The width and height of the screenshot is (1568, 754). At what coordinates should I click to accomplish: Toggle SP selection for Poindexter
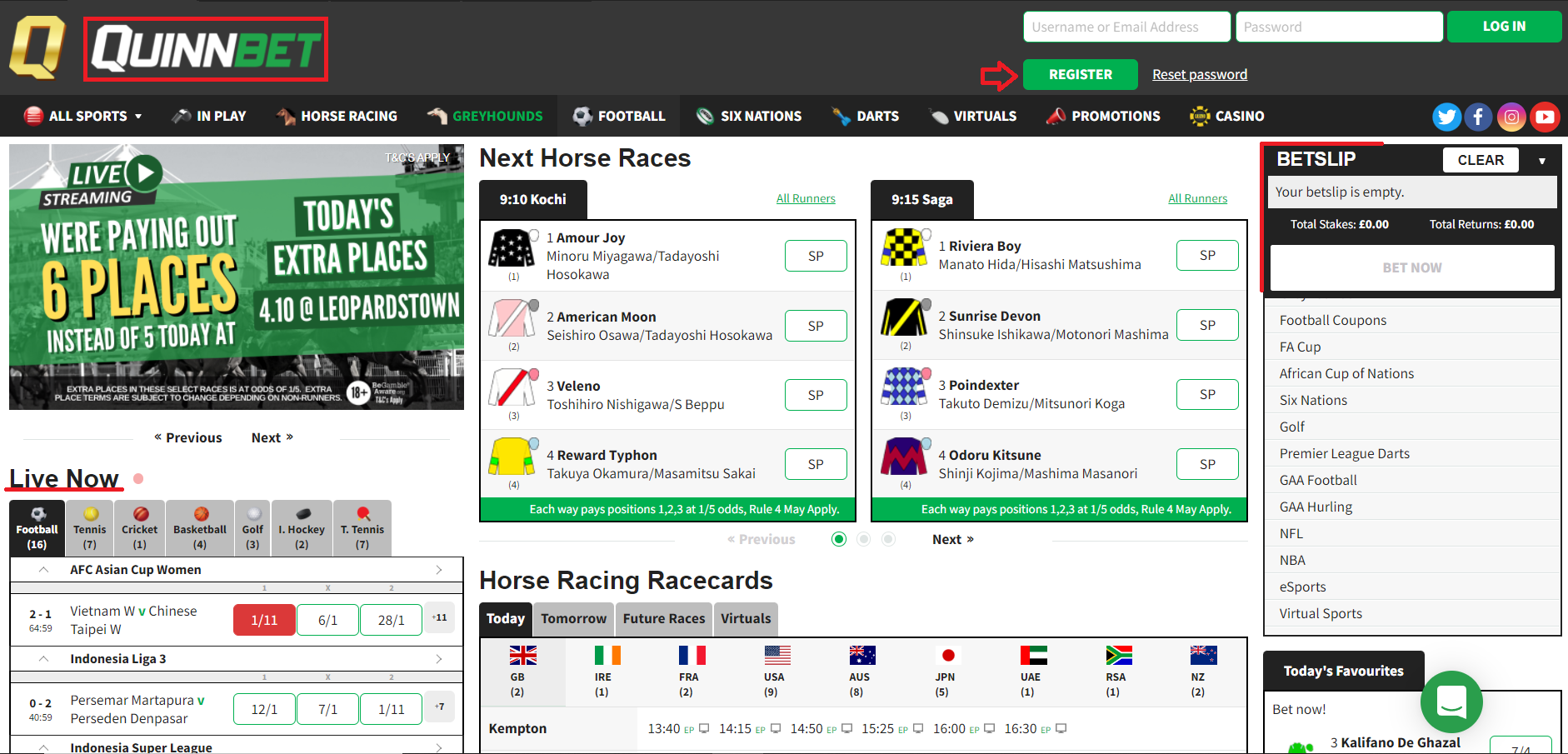[1207, 394]
